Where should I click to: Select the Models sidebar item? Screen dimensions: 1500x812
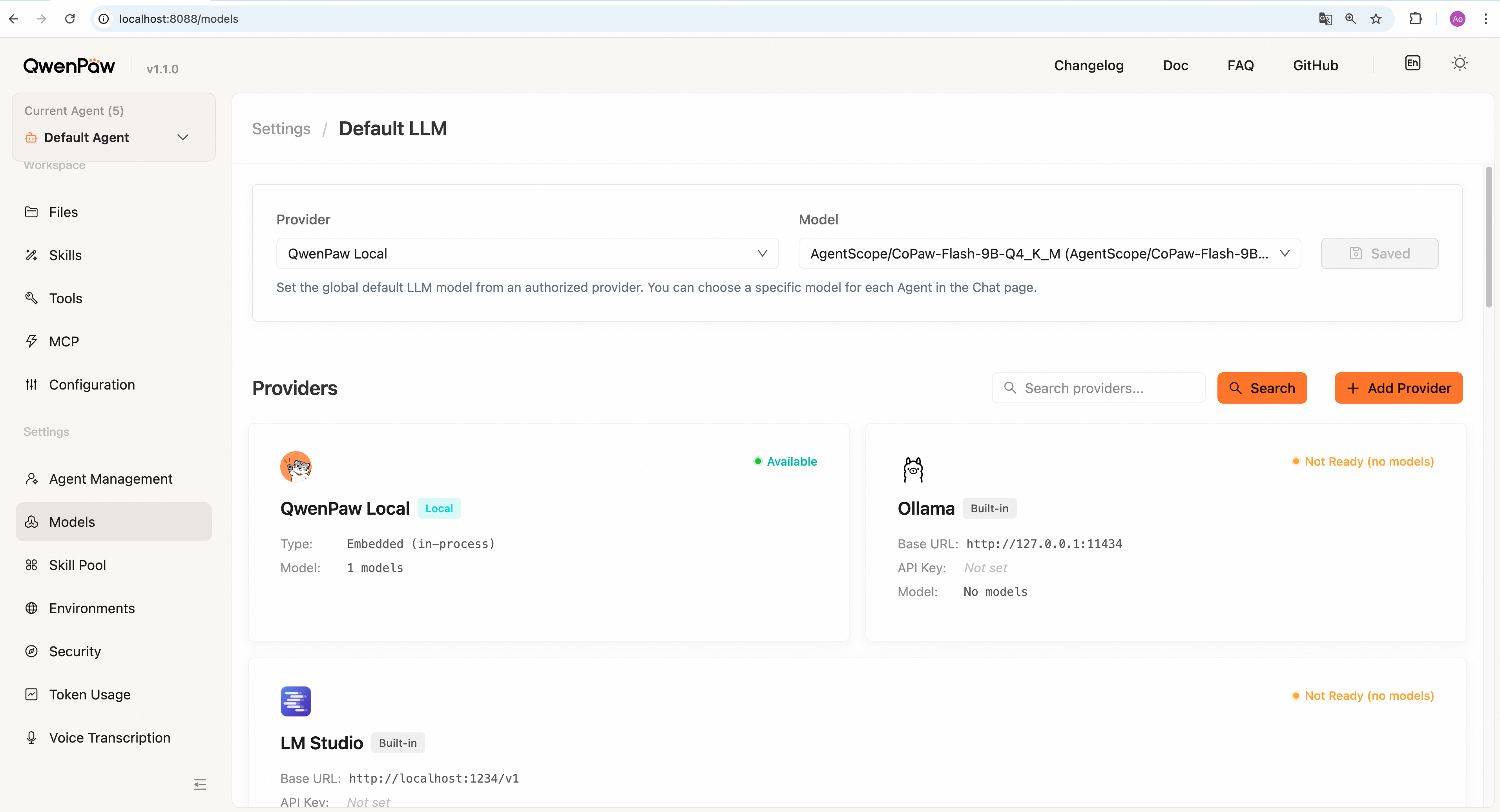coord(113,522)
